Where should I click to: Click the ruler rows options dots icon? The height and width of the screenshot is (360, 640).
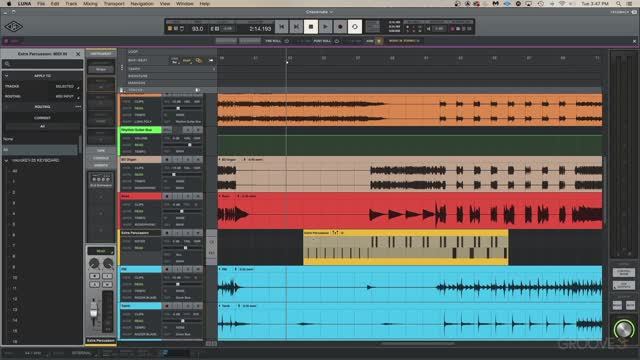(x=122, y=68)
